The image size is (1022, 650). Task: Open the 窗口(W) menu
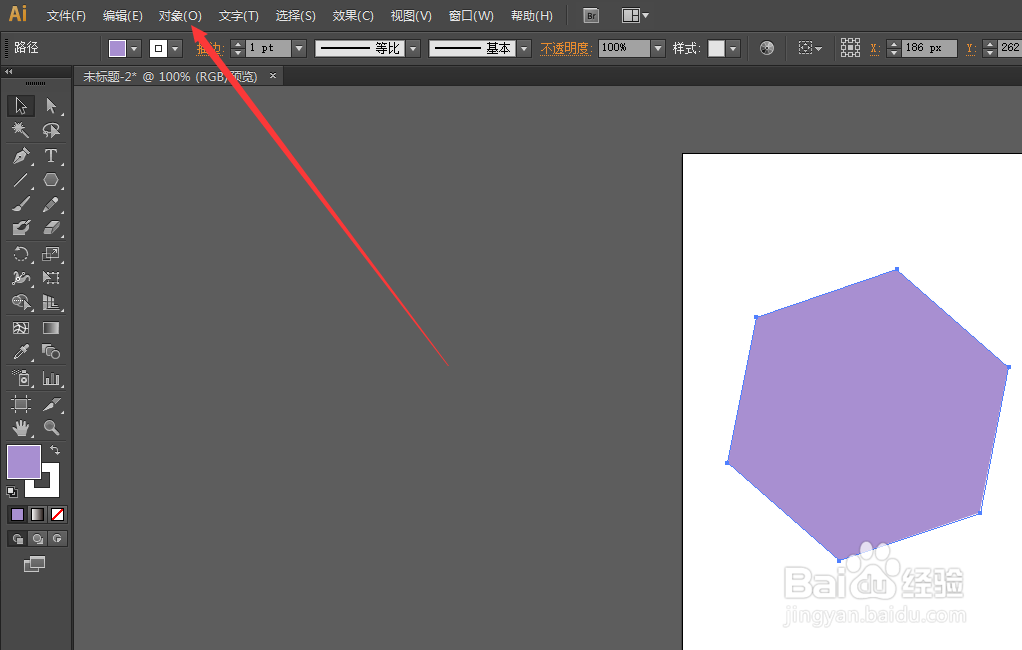tap(471, 16)
